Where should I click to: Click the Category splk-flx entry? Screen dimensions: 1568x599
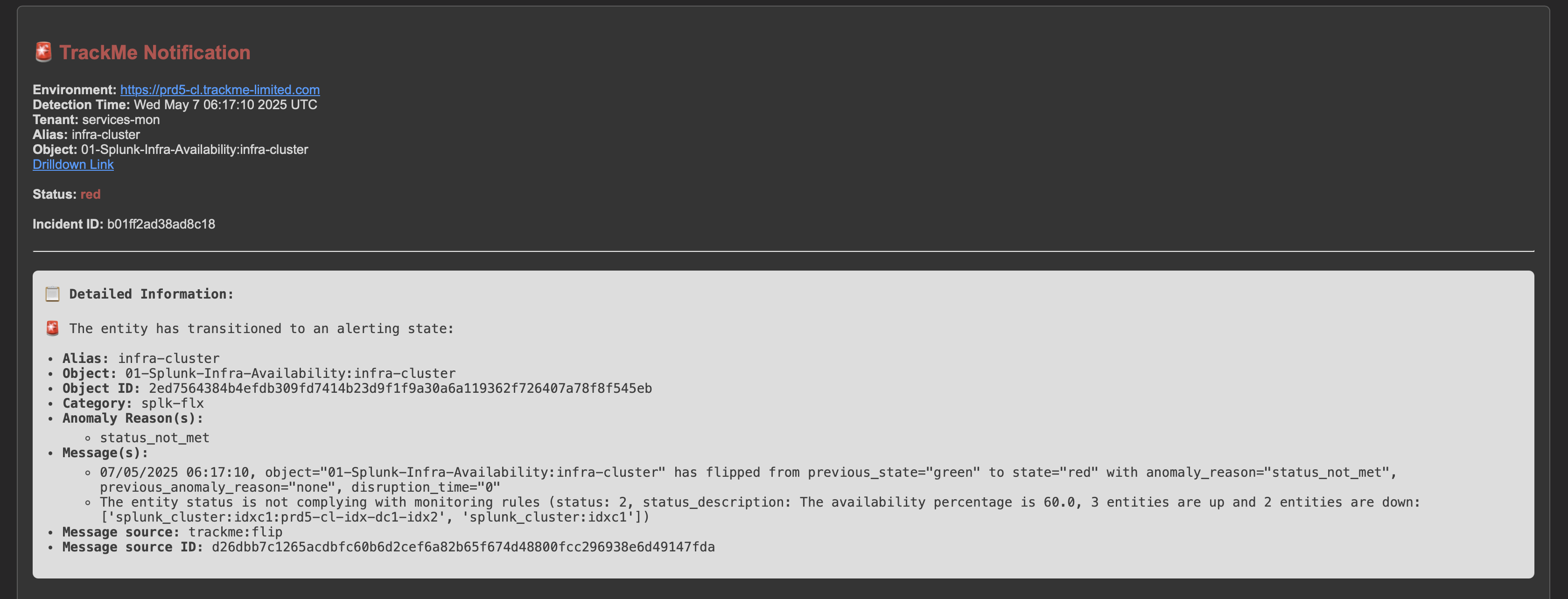tap(133, 404)
